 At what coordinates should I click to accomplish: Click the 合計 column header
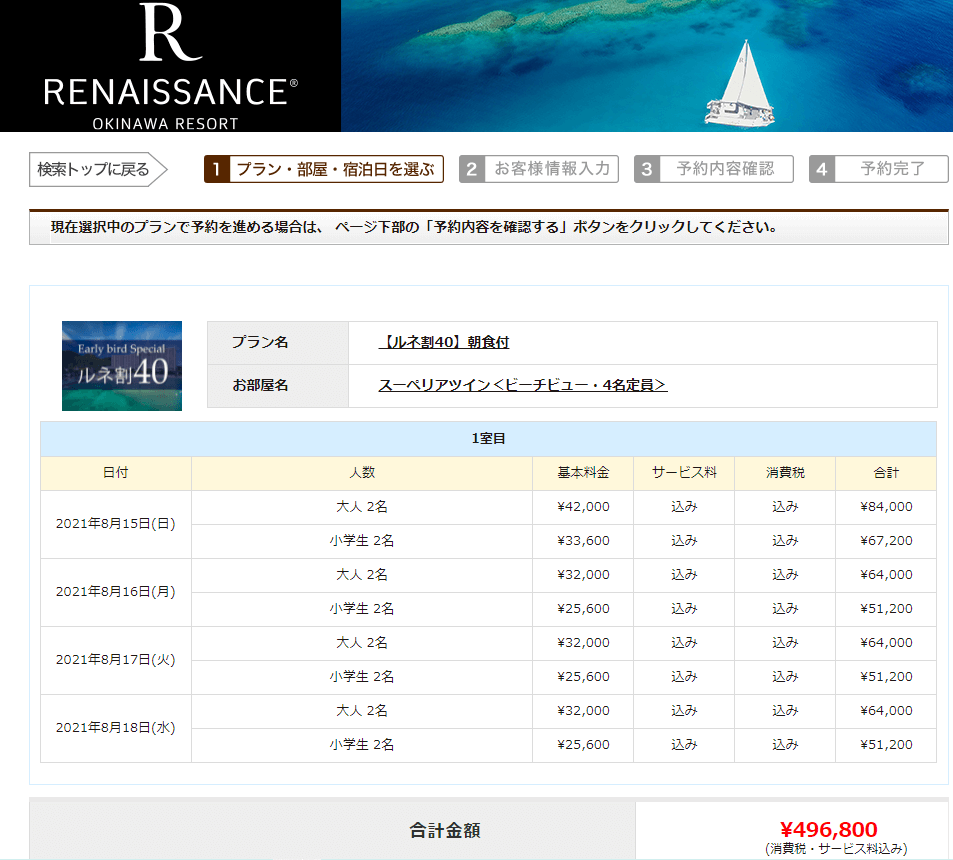[x=886, y=473]
